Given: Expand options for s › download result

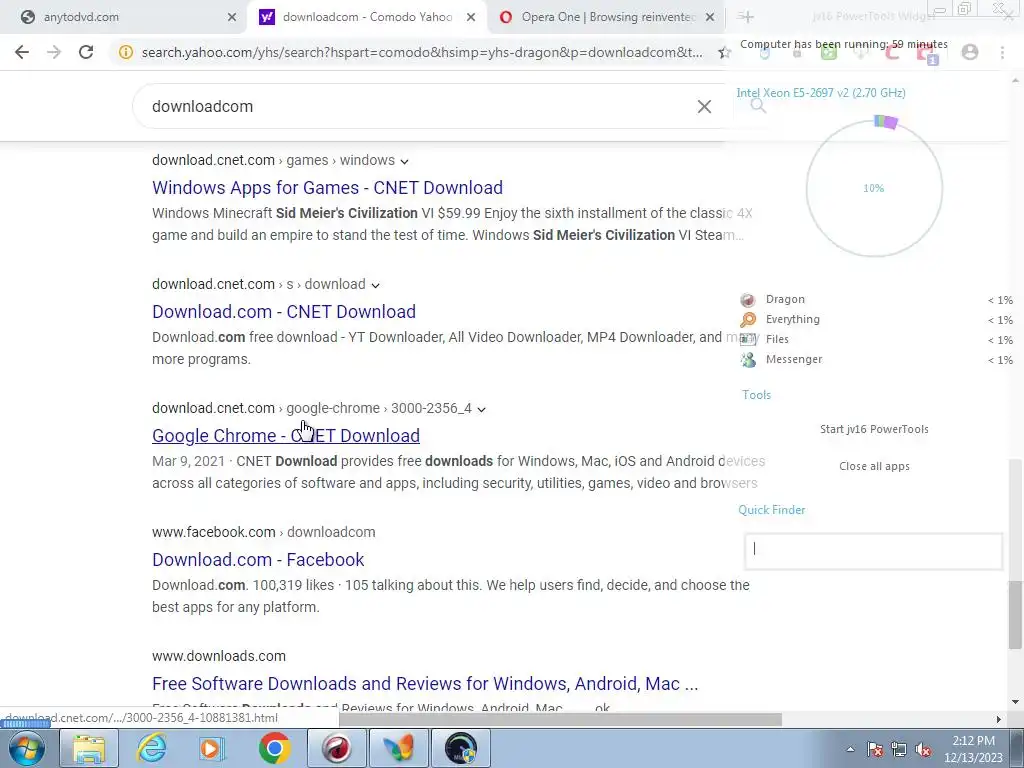Looking at the screenshot, I should pos(375,285).
